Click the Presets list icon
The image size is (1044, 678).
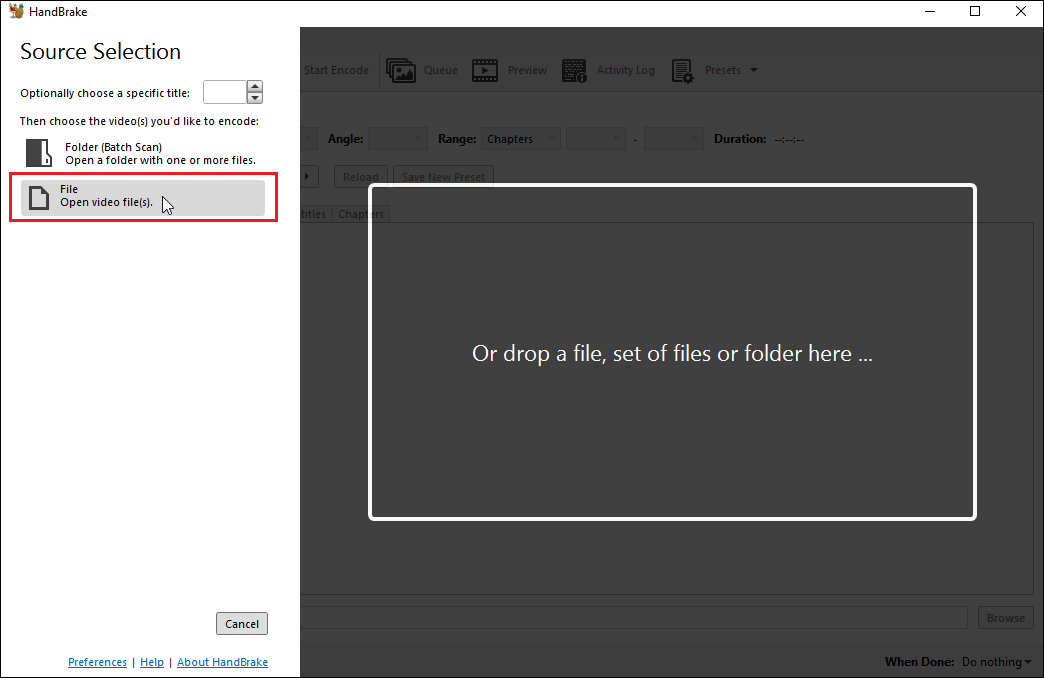pyautogui.click(x=682, y=70)
